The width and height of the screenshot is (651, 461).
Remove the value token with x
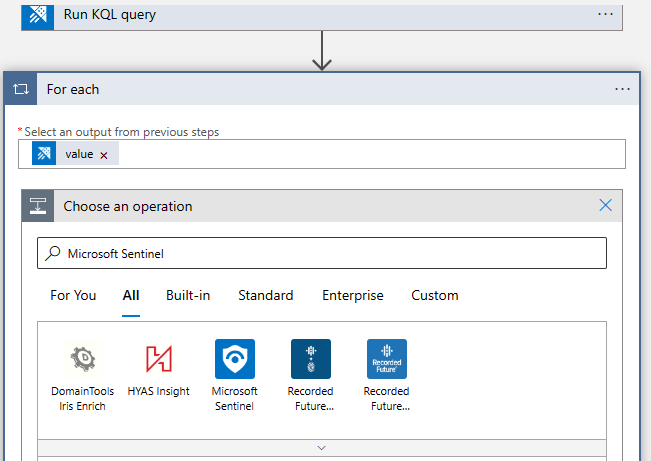click(x=104, y=155)
